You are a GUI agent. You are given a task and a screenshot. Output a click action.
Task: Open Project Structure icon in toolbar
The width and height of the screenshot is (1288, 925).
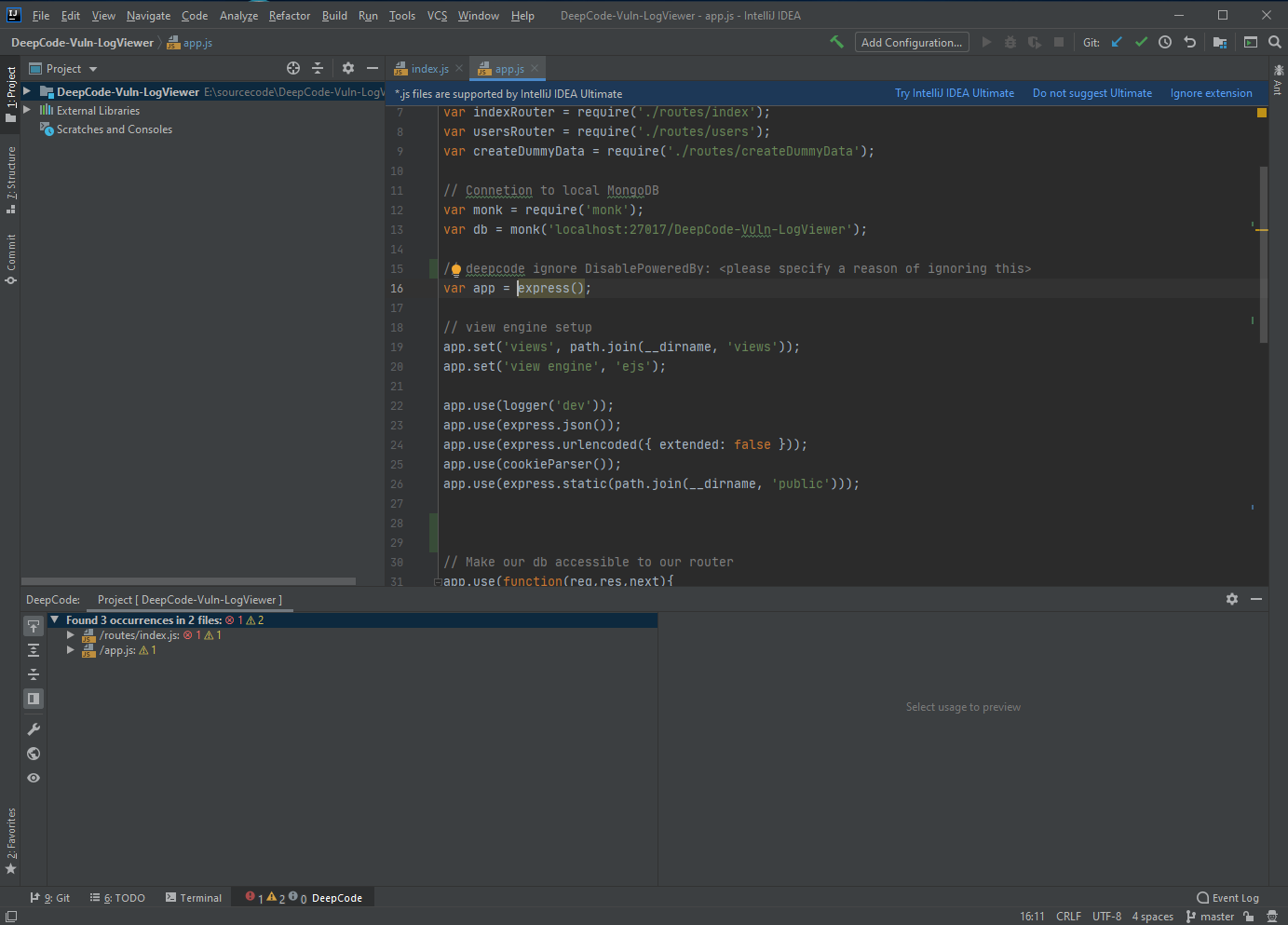(x=1220, y=42)
